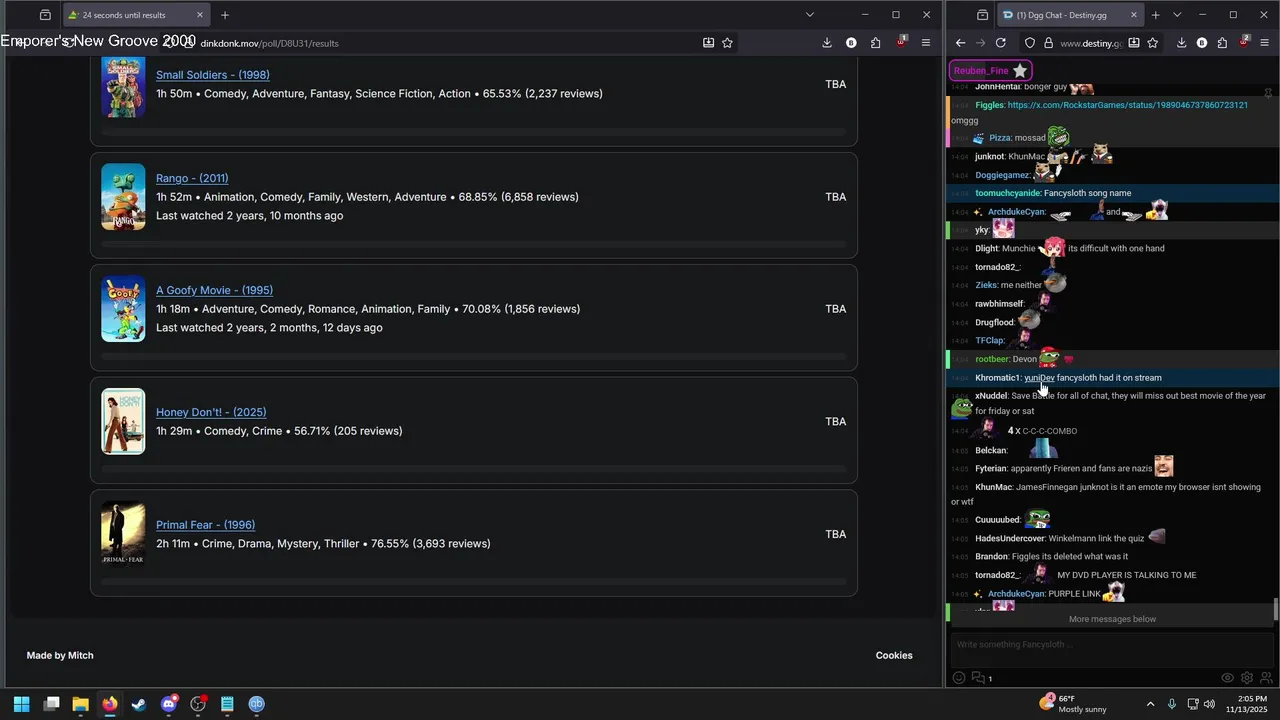Click the Honey Don't! poster thumbnail
The width and height of the screenshot is (1280, 720).
click(123, 421)
